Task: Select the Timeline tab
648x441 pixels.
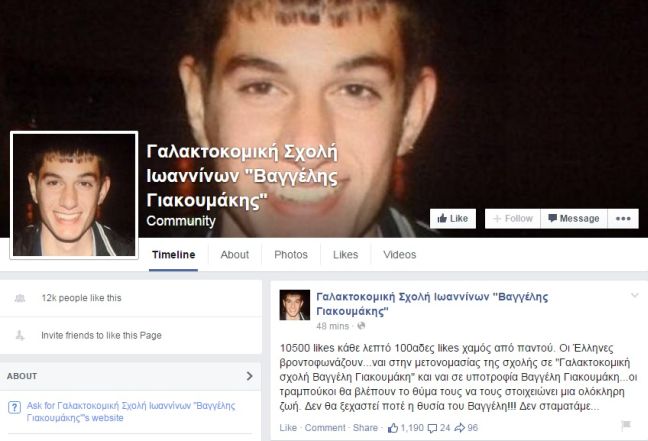Action: coord(174,255)
